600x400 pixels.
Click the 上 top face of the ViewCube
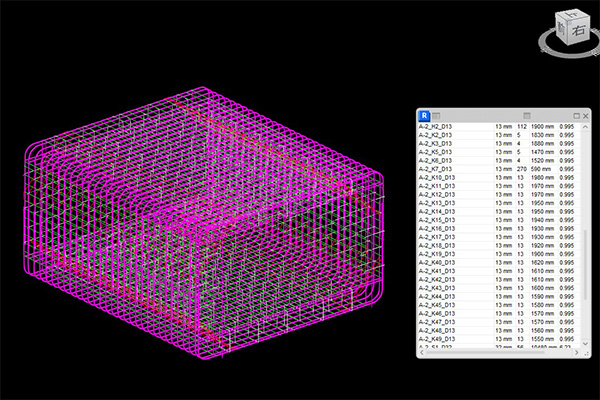[x=572, y=16]
